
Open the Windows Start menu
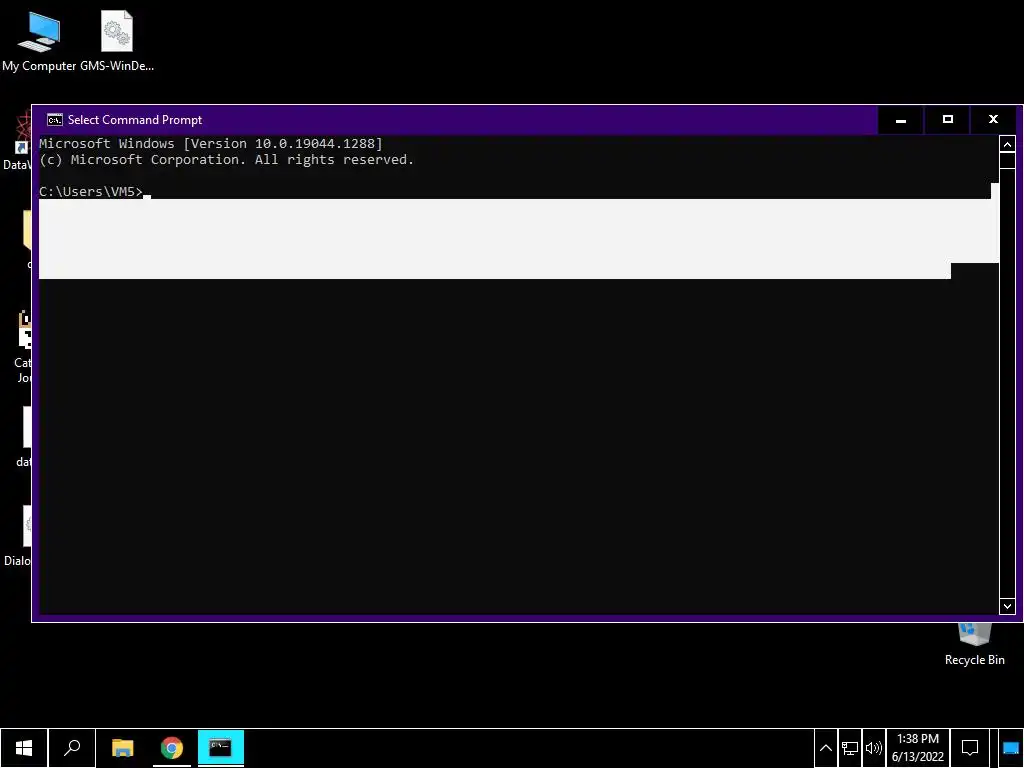(x=24, y=748)
